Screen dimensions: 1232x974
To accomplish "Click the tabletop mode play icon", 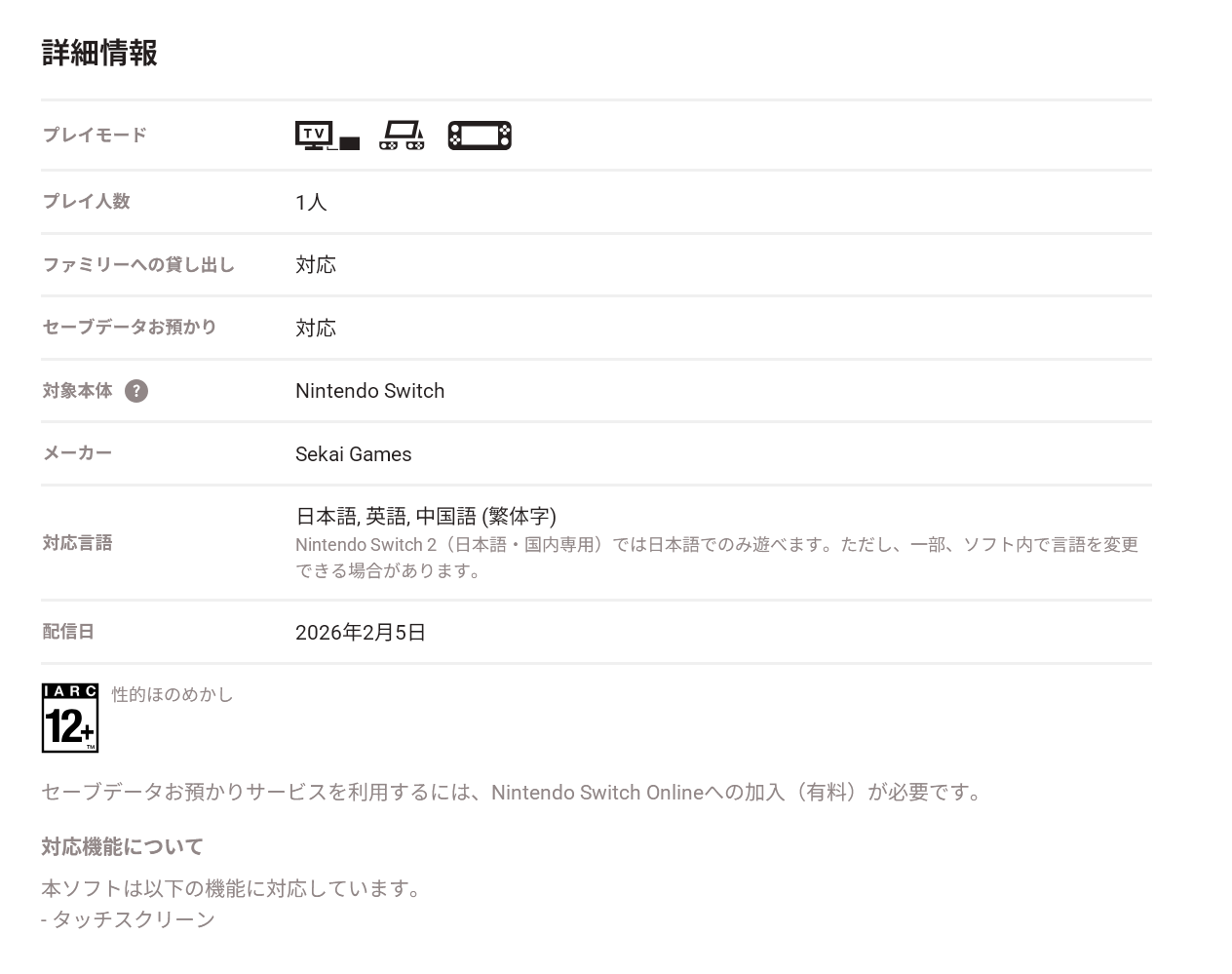I will click(x=403, y=136).
